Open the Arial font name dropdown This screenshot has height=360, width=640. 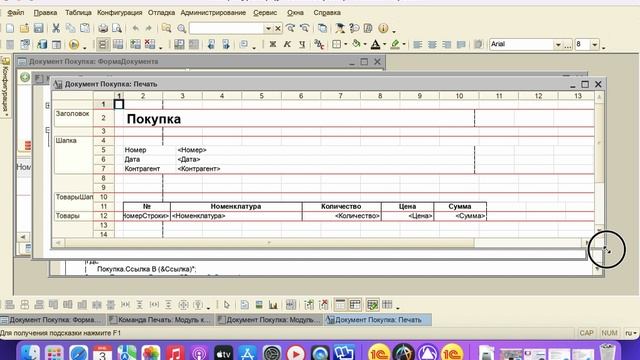(x=558, y=44)
